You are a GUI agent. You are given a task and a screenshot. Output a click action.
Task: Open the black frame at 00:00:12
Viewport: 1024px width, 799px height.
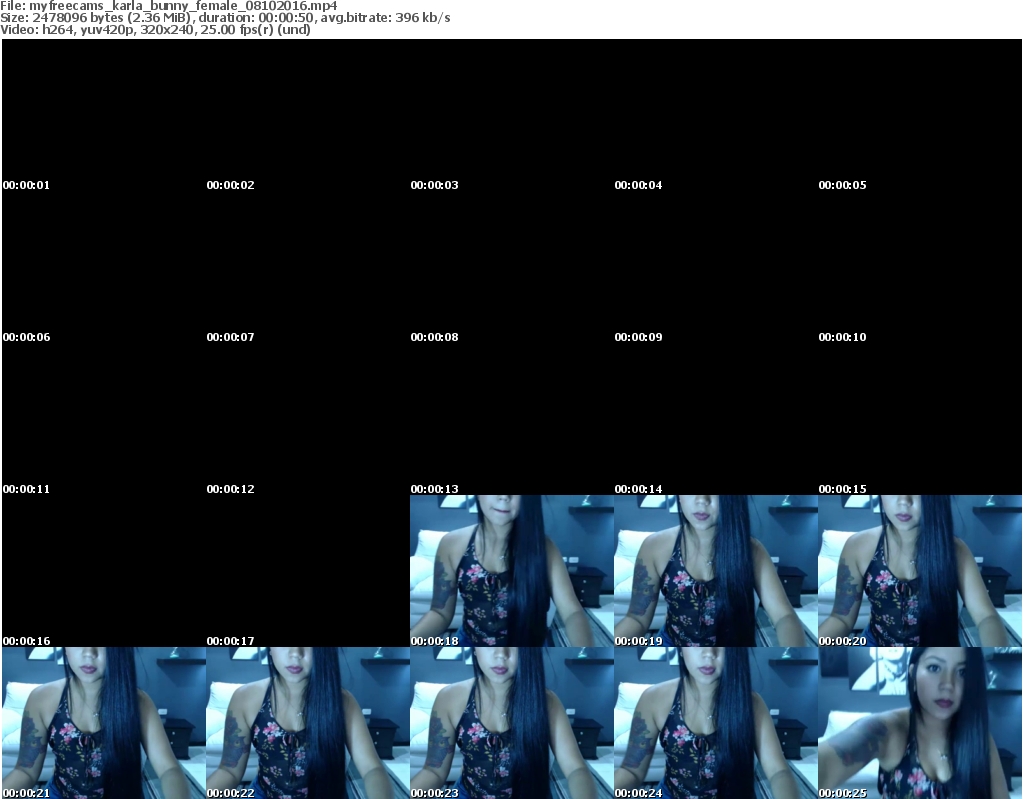(x=308, y=419)
